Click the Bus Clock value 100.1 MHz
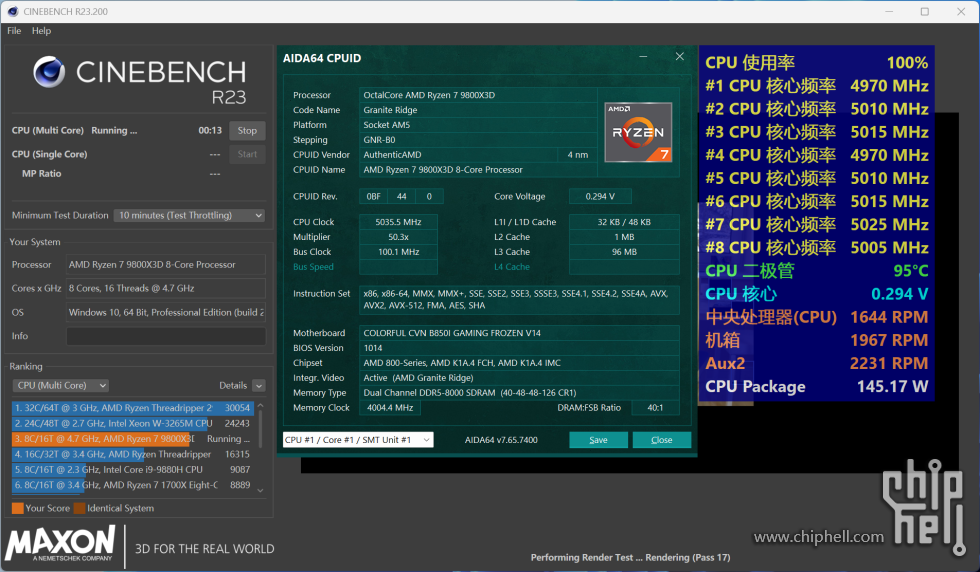The height and width of the screenshot is (572, 980). pyautogui.click(x=398, y=252)
